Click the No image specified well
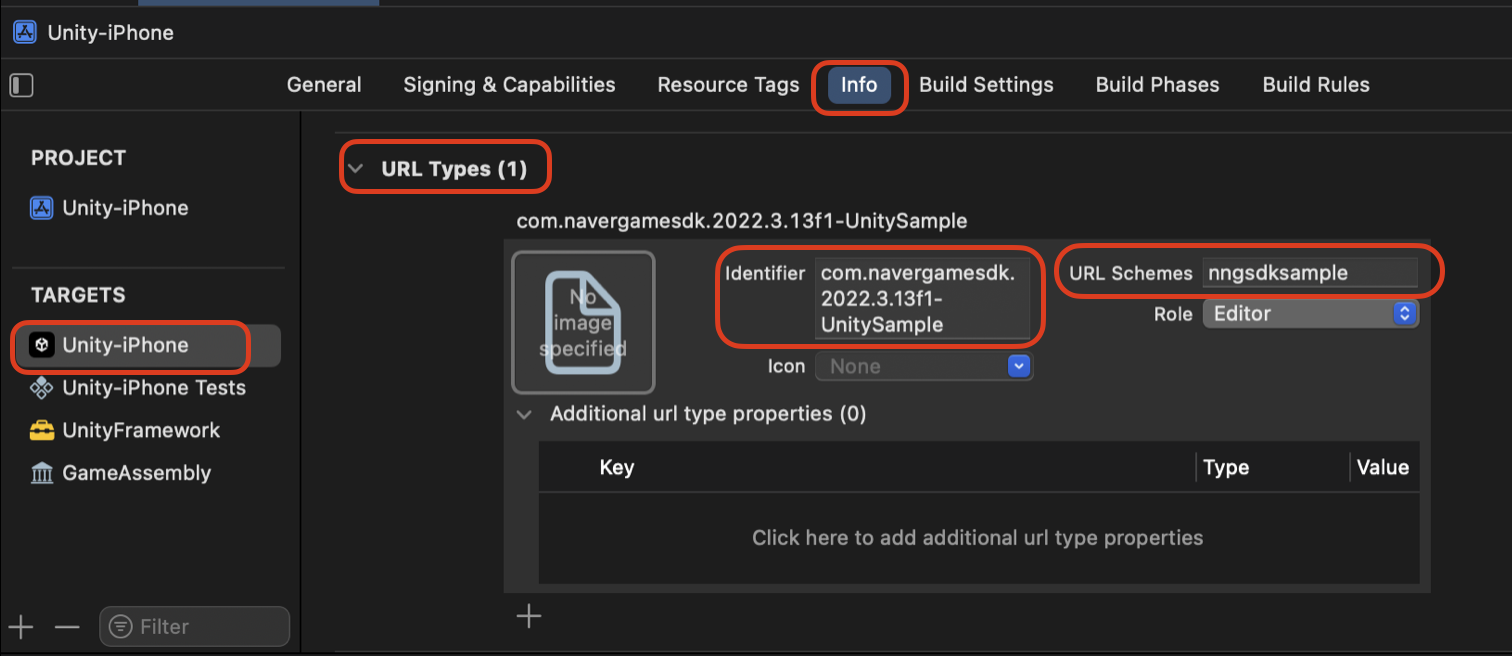This screenshot has width=1512, height=656. [x=583, y=322]
